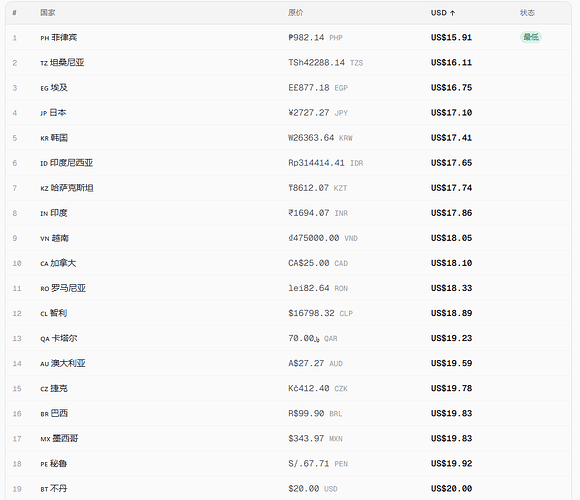This screenshot has width=580, height=500.
Task: Select the CZ 捷克 country cell
Action: [54, 389]
